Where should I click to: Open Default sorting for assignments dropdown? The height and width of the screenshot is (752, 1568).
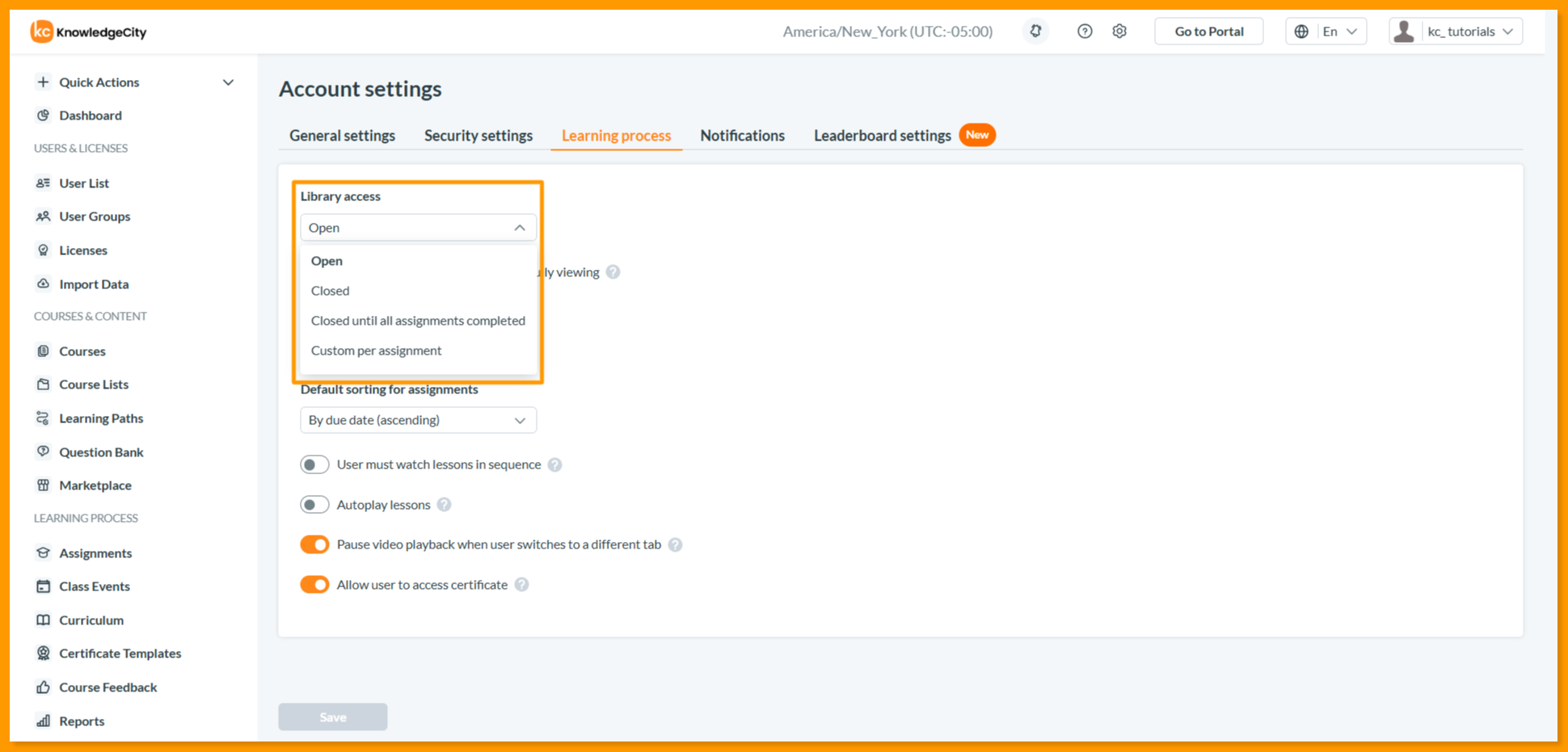(x=418, y=420)
